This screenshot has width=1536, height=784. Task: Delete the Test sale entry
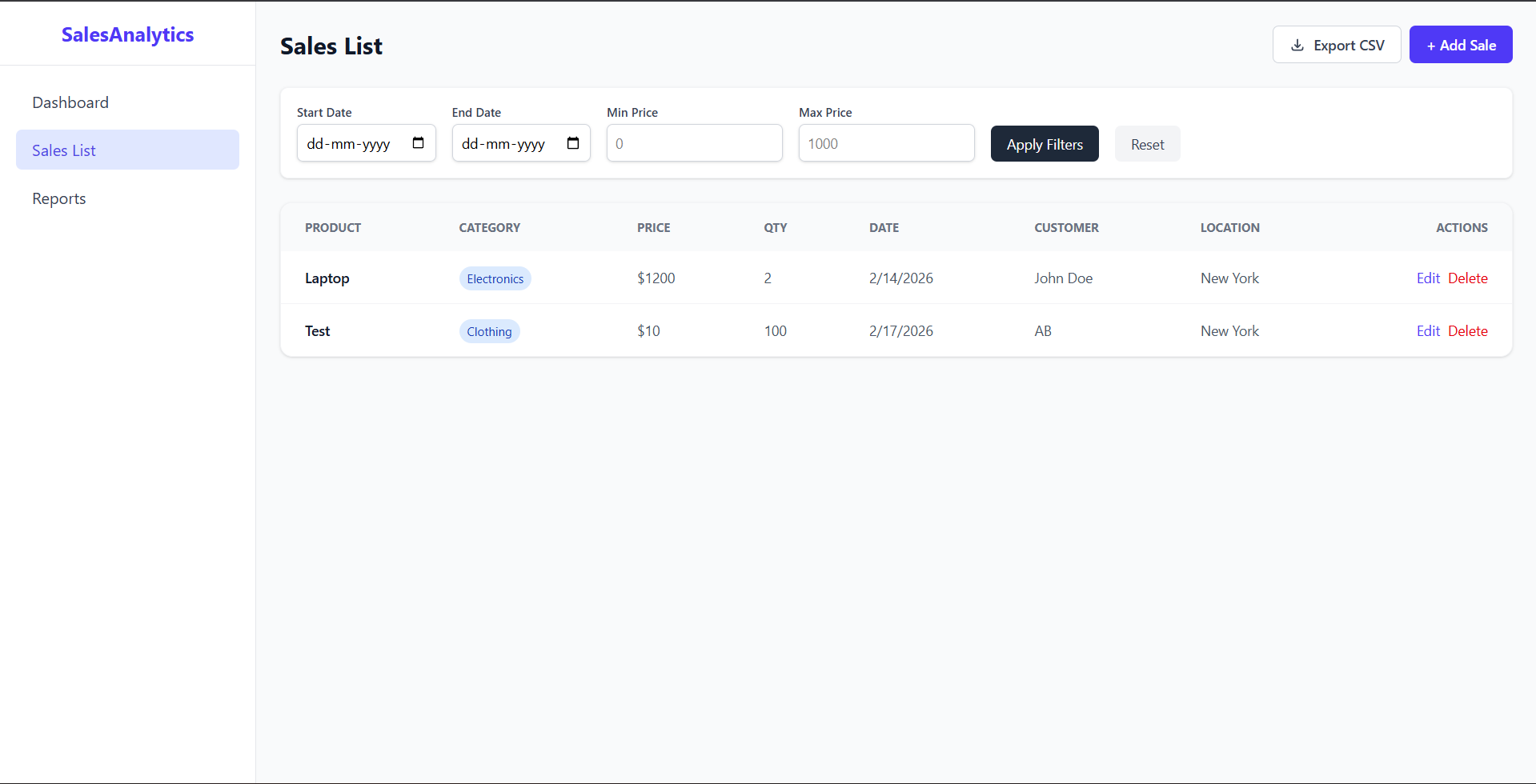pos(1467,330)
